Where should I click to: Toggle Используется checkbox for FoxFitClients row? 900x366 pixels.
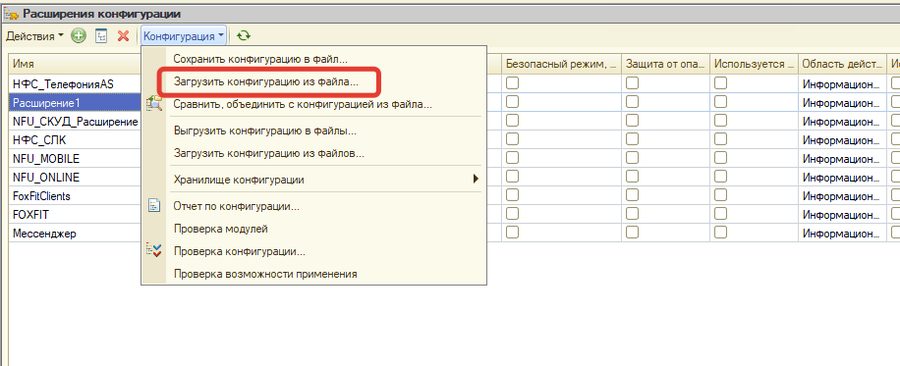[720, 195]
